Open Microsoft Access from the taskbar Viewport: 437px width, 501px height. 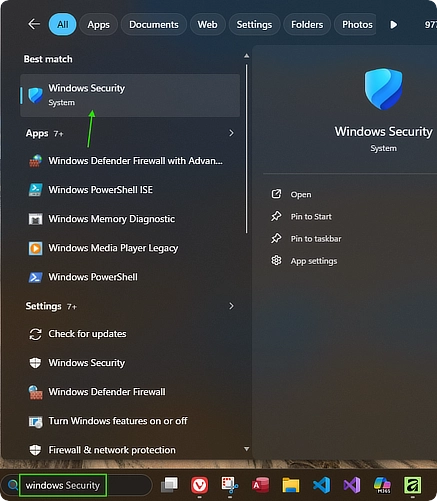[x=260, y=485]
